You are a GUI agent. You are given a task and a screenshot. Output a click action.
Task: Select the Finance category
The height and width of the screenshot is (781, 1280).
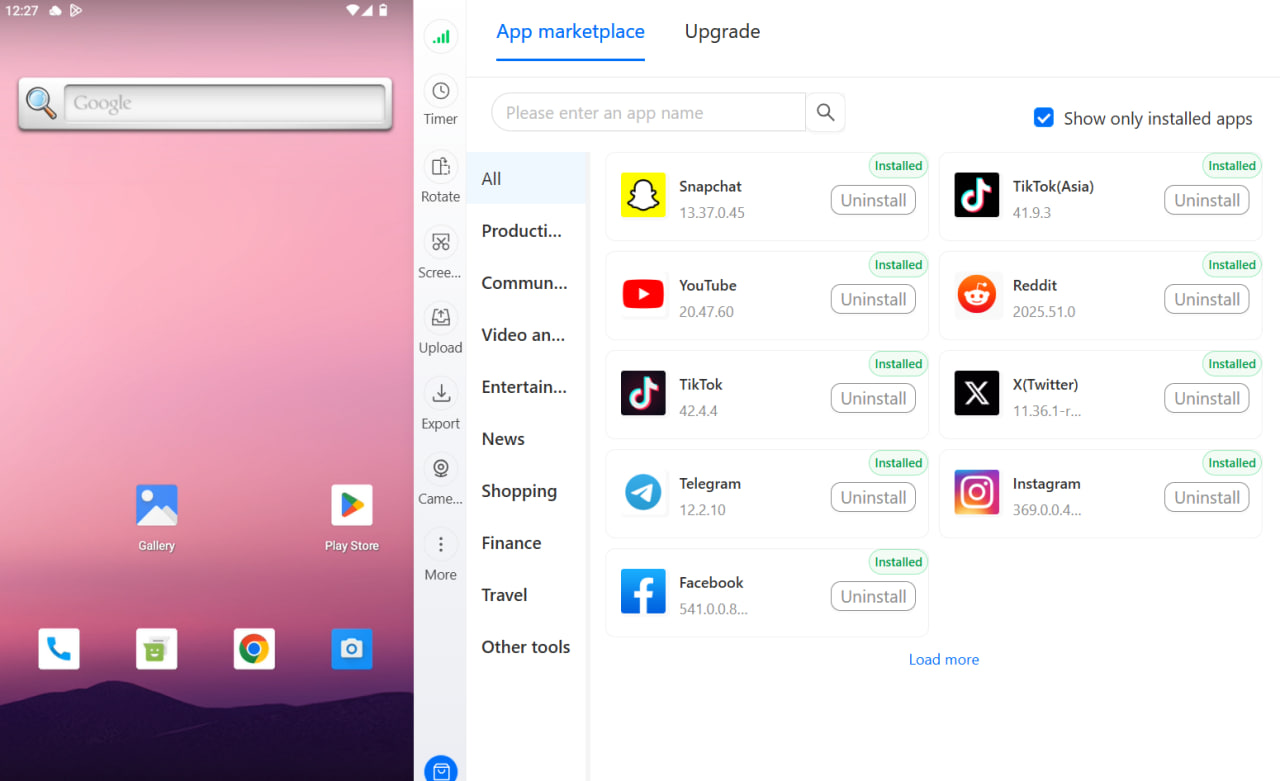coord(511,543)
